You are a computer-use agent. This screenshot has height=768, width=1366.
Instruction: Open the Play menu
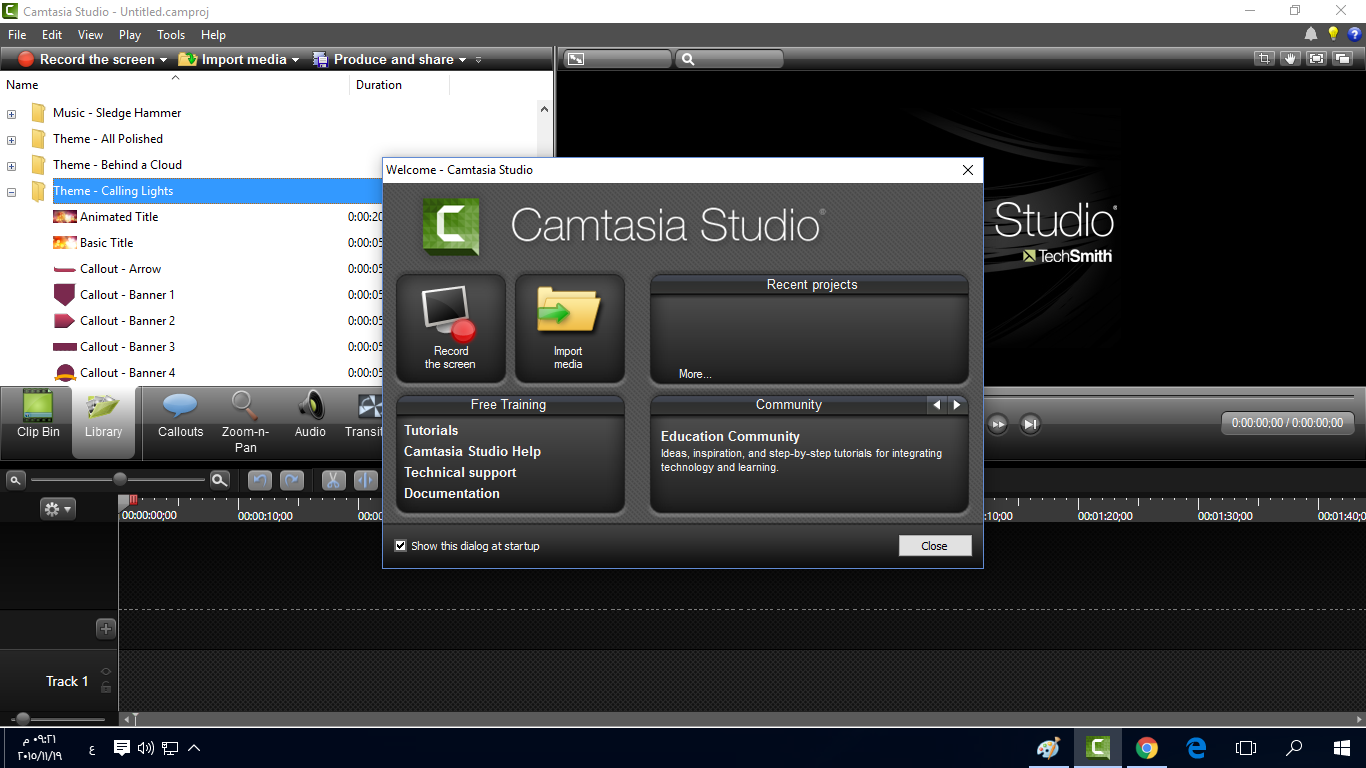point(130,35)
